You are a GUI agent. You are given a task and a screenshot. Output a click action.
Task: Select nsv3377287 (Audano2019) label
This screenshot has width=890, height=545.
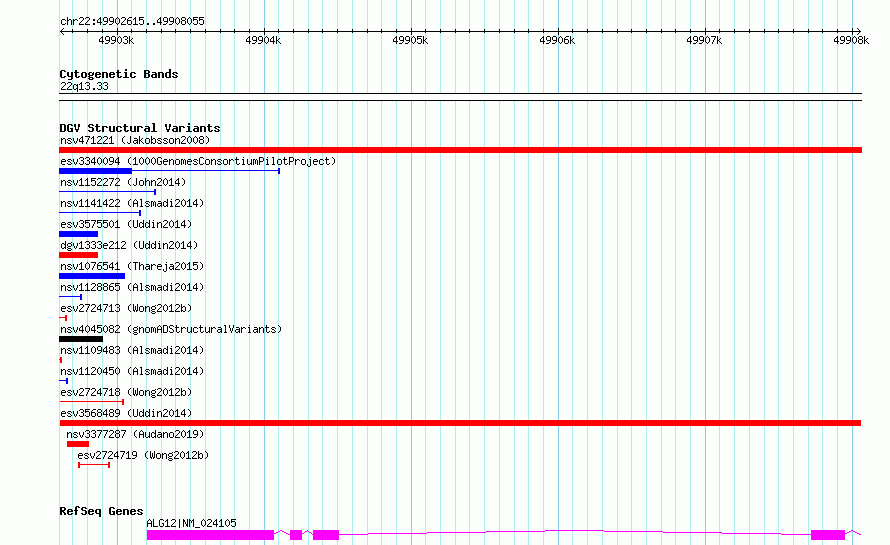[x=135, y=434]
